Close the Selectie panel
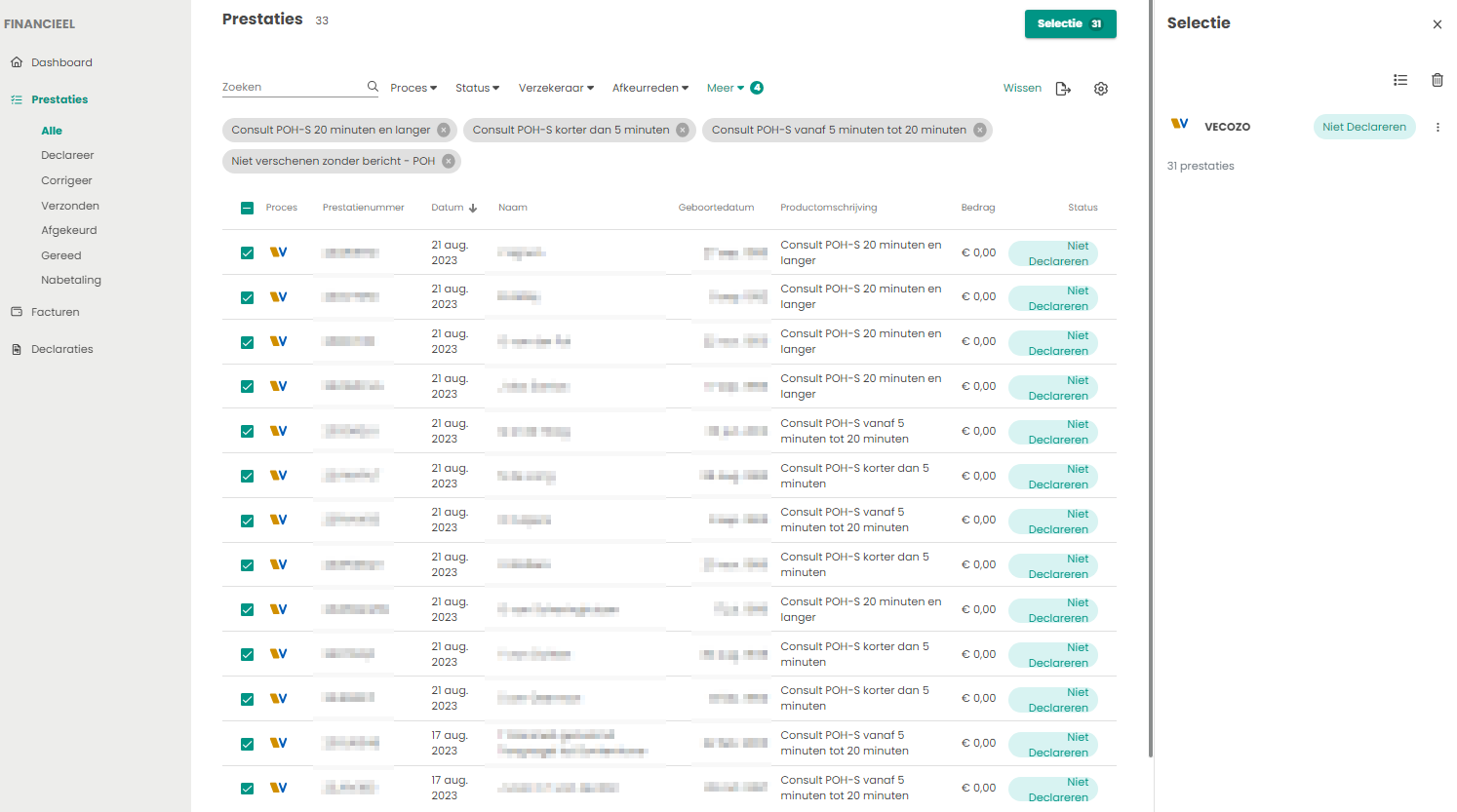Screen dimensions: 1457x812 (x=1437, y=24)
